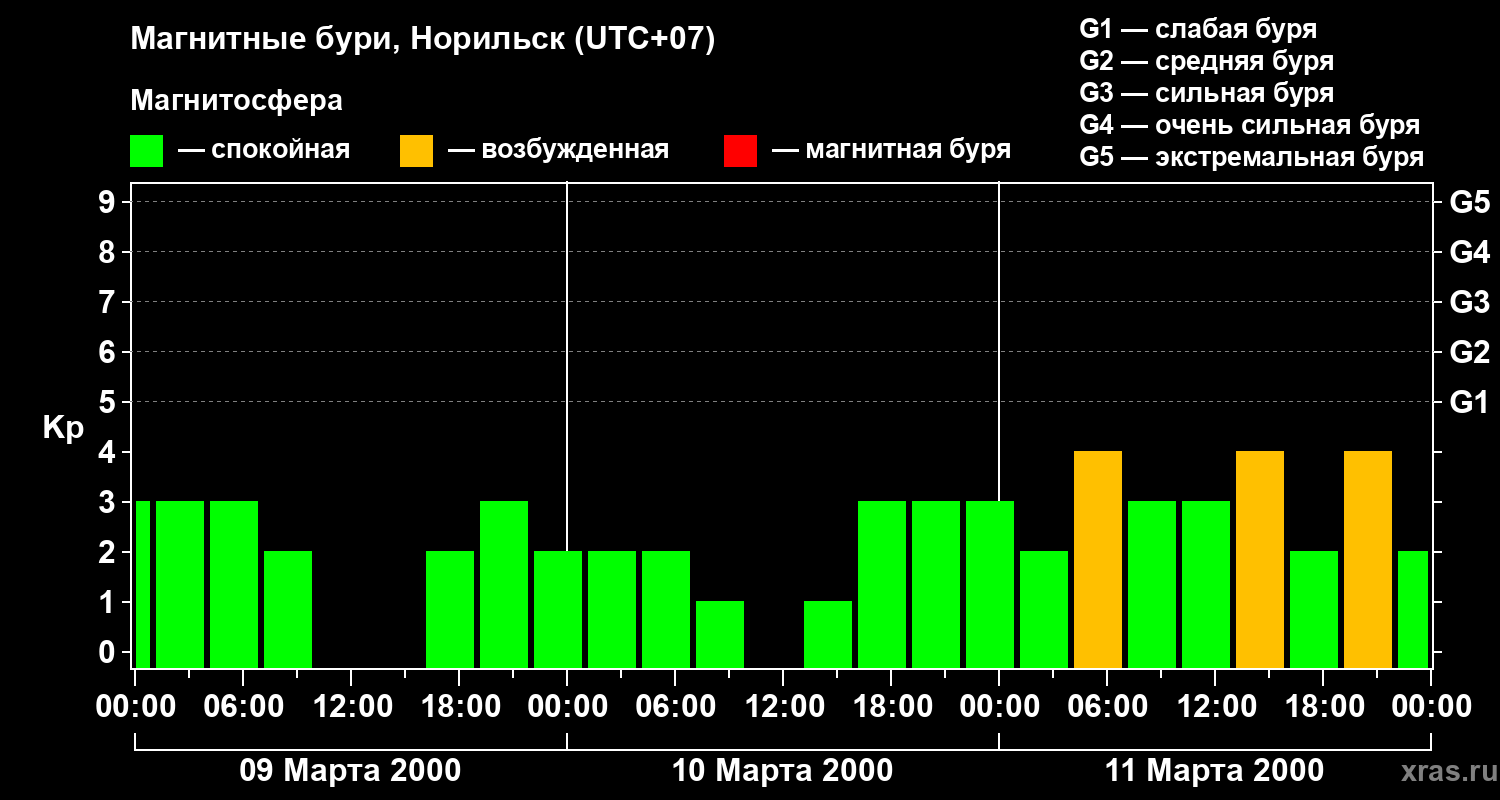The height and width of the screenshot is (800, 1500).
Task: Click the '— магнитная буря' legend label
Action: (x=892, y=151)
